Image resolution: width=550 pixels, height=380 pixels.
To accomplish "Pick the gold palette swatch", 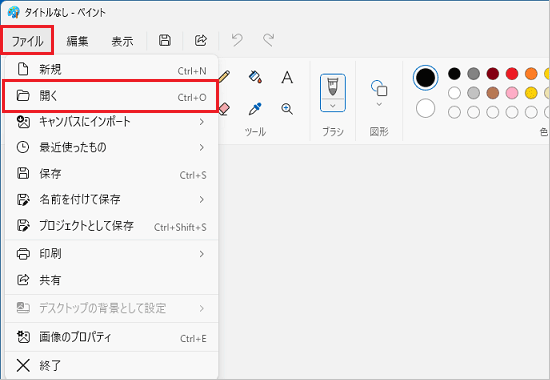I will click(x=531, y=93).
